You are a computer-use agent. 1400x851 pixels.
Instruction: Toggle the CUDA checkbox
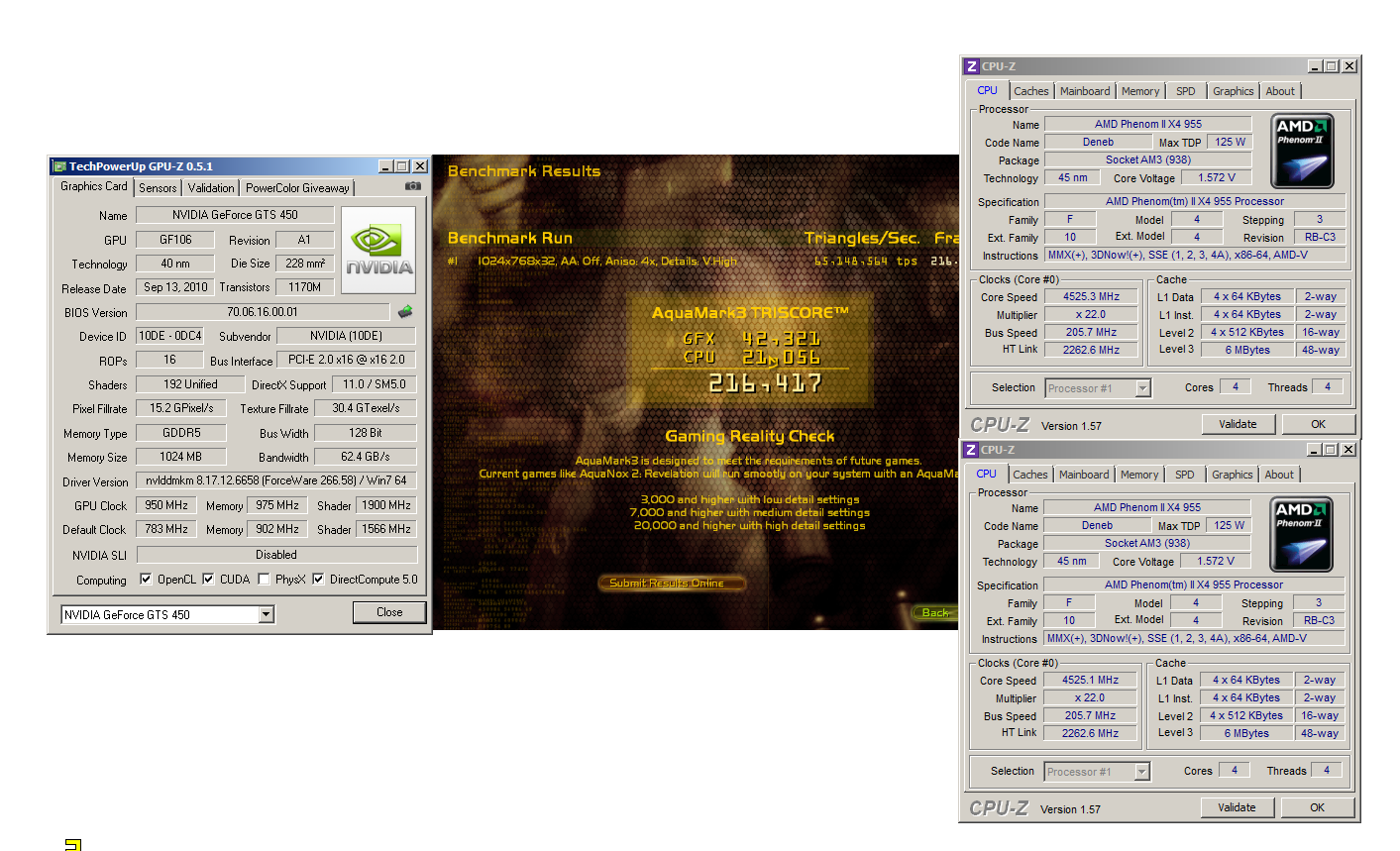pyautogui.click(x=208, y=580)
